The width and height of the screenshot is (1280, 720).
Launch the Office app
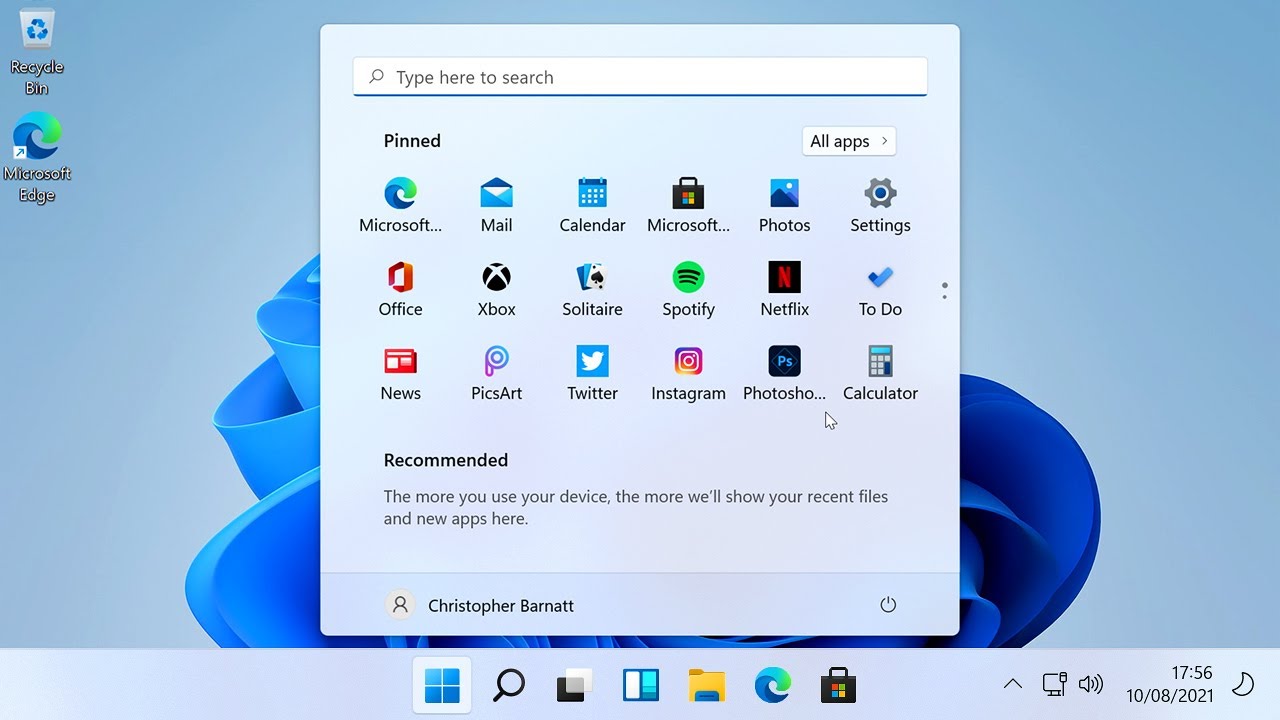tap(400, 290)
